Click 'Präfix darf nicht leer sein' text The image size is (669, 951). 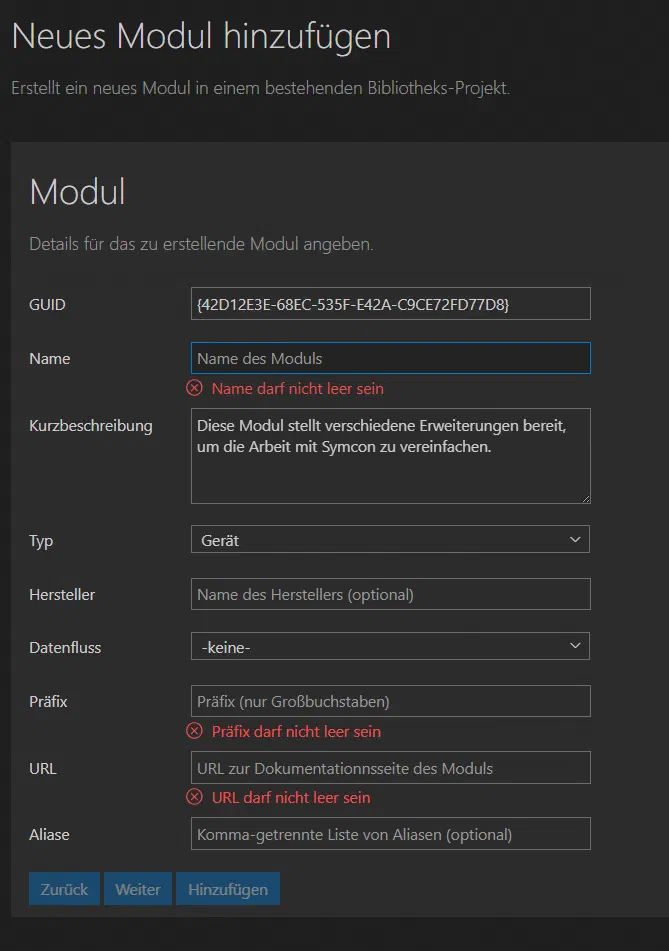click(296, 732)
